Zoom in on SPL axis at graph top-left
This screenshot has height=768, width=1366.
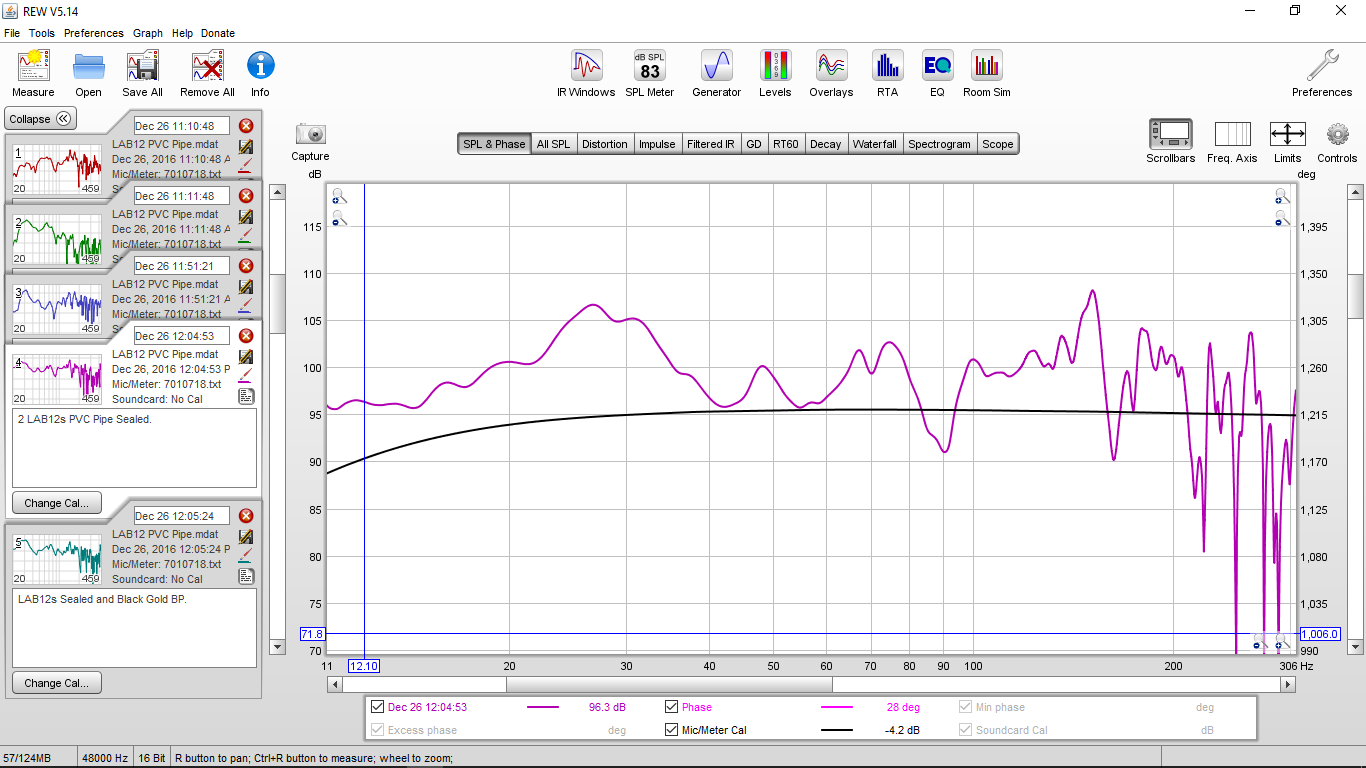pyautogui.click(x=339, y=197)
